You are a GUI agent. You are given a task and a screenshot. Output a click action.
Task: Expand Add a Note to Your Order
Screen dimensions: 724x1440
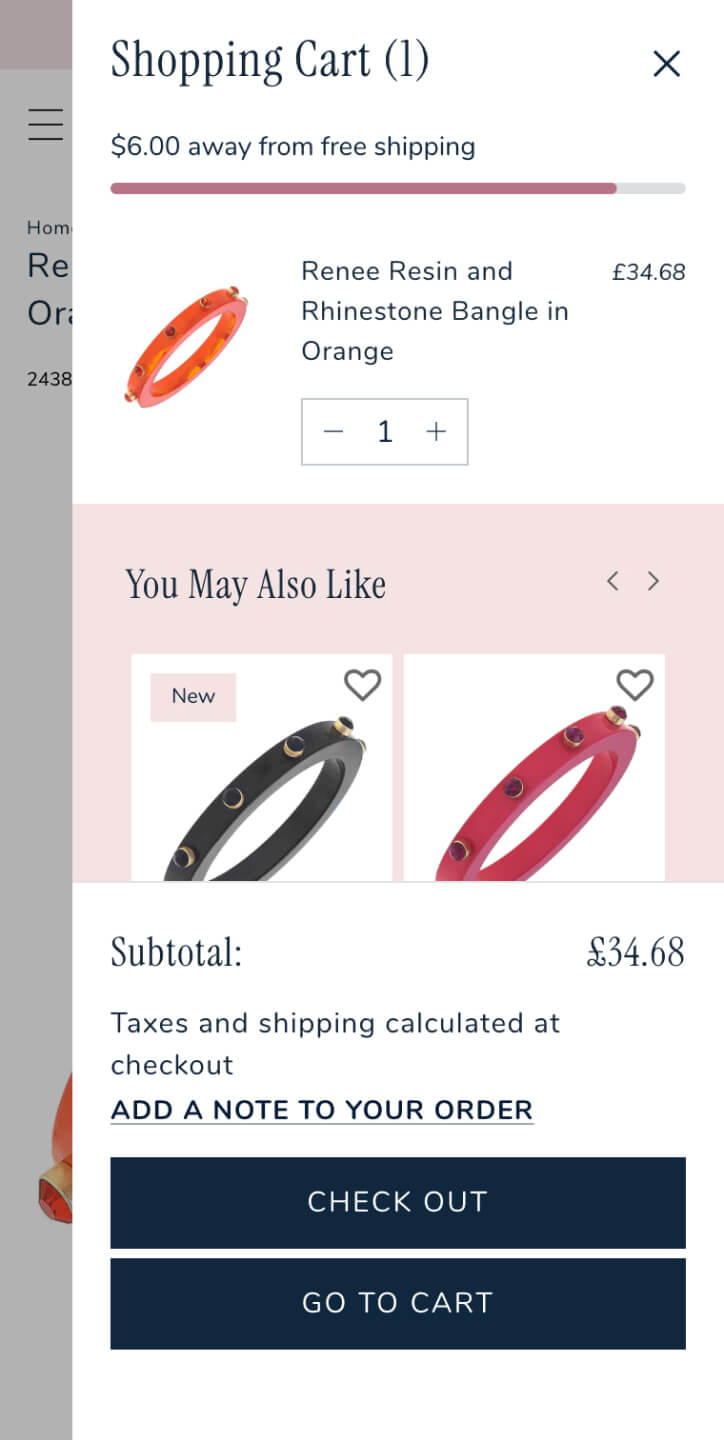321,1110
